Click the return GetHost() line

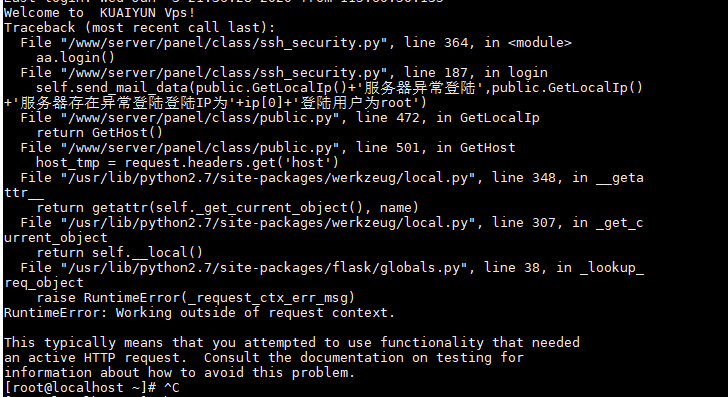coord(99,133)
